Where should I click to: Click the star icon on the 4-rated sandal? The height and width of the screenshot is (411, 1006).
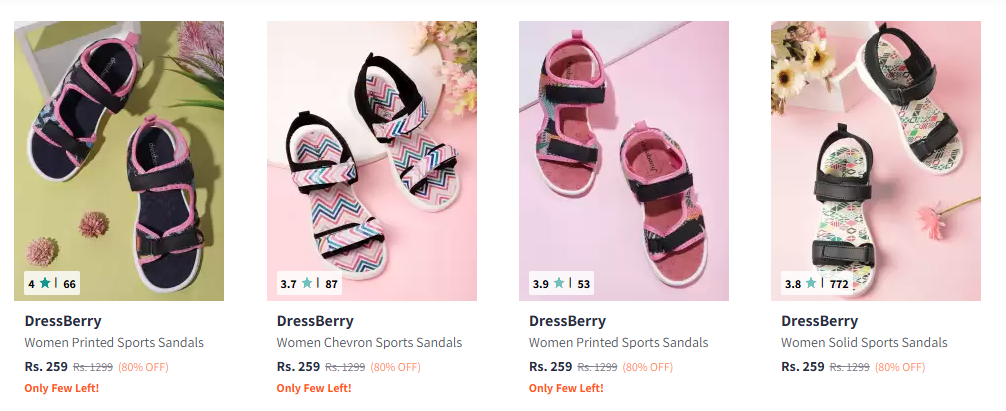click(45, 283)
